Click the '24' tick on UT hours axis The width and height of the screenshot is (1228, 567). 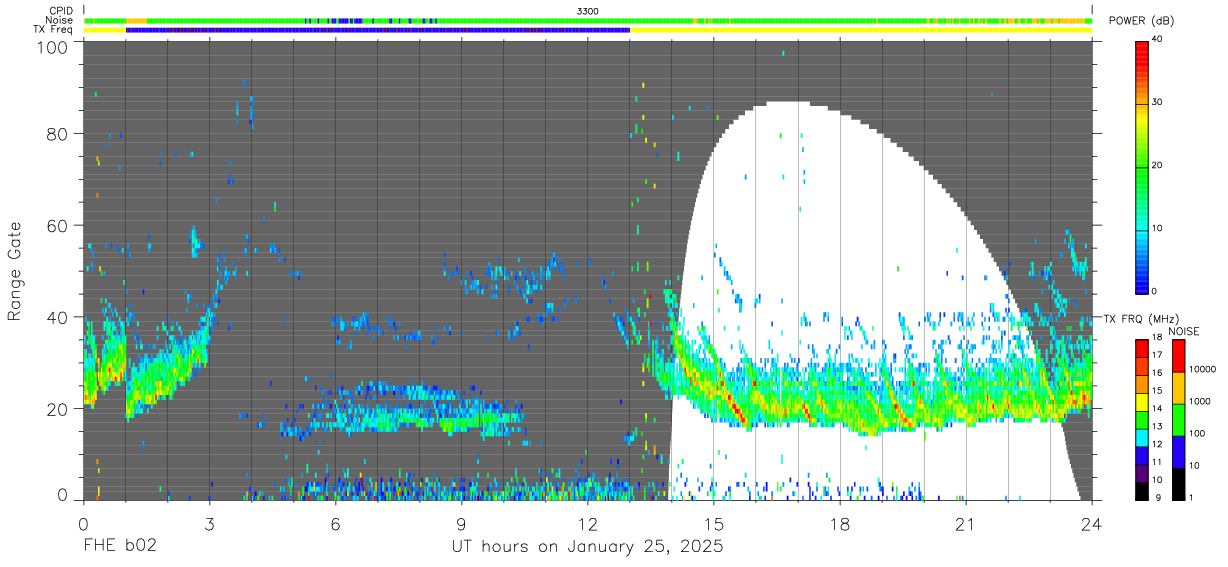pyautogui.click(x=1091, y=525)
